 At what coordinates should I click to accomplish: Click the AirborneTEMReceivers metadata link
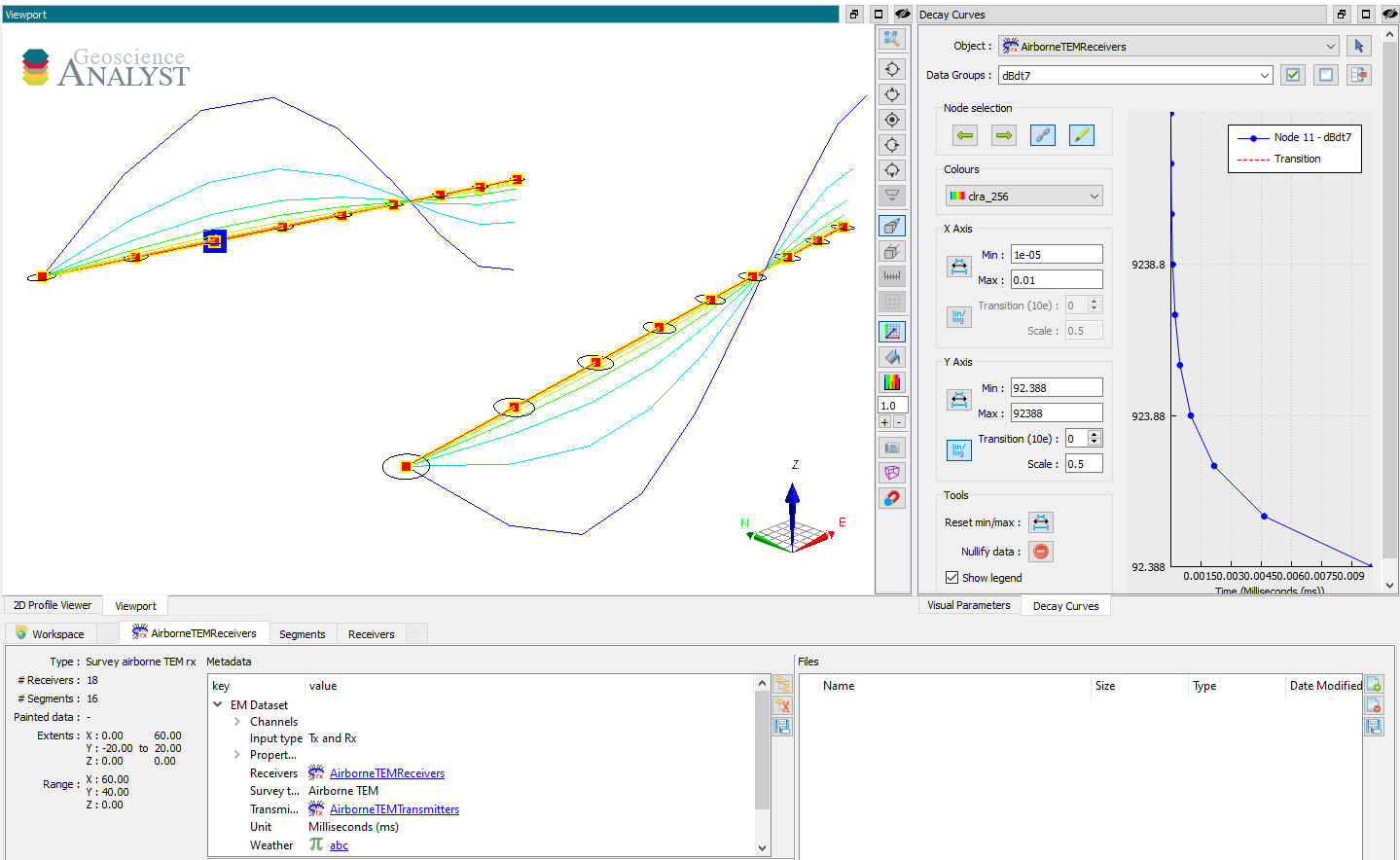387,773
